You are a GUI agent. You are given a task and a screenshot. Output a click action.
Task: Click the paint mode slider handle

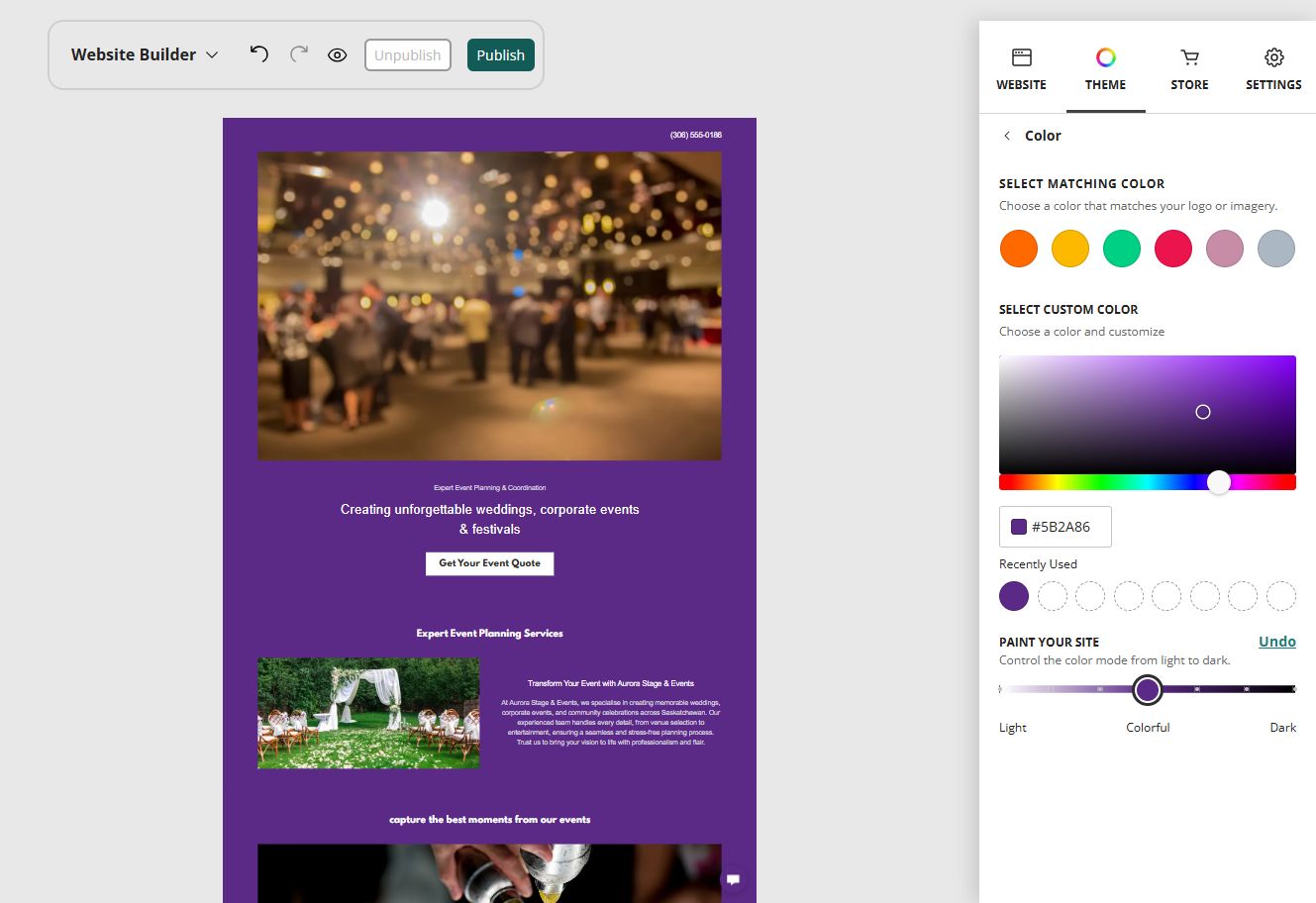(1148, 689)
